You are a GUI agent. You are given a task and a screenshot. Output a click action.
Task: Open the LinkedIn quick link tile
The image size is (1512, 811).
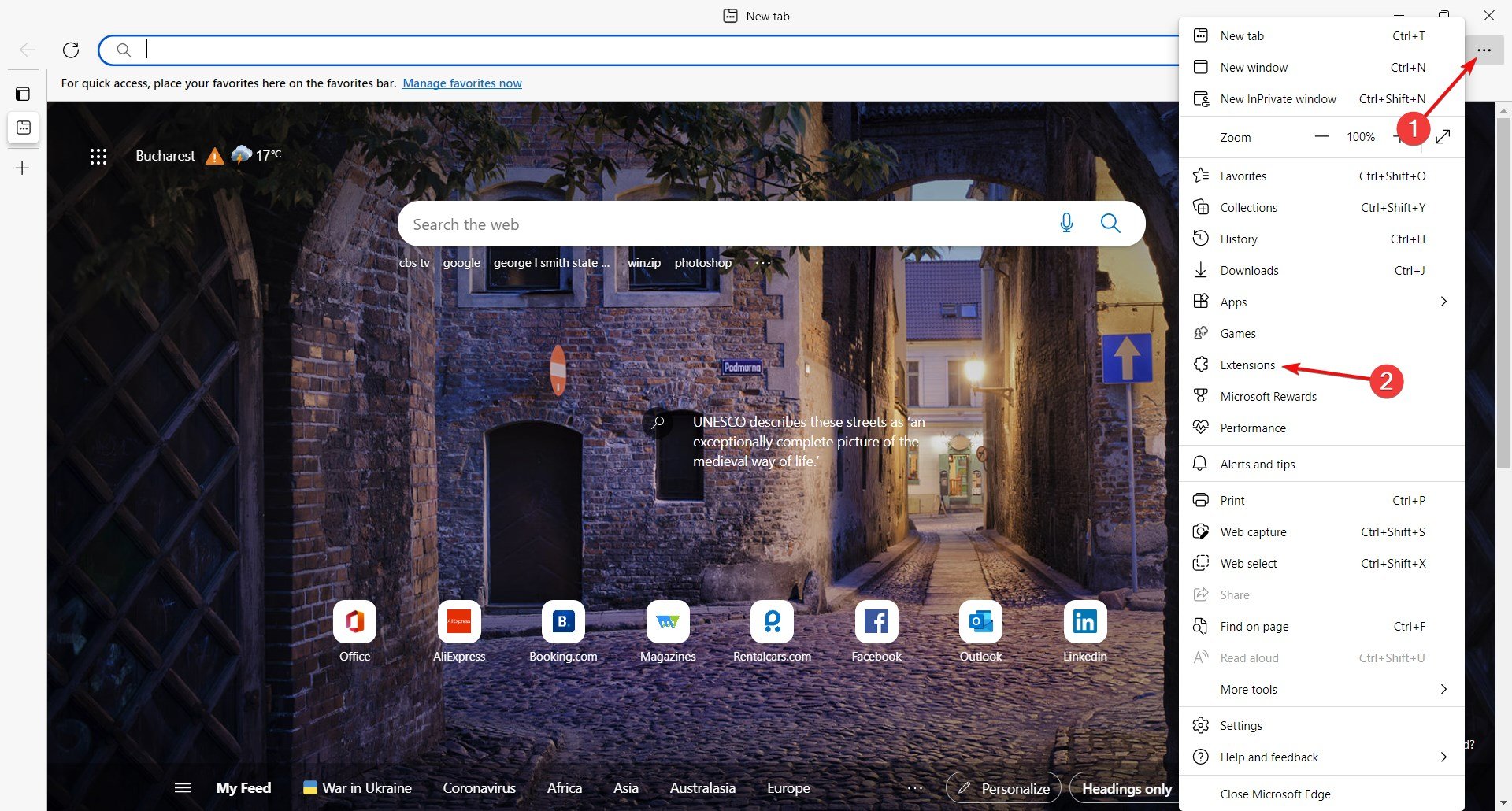1085,632
